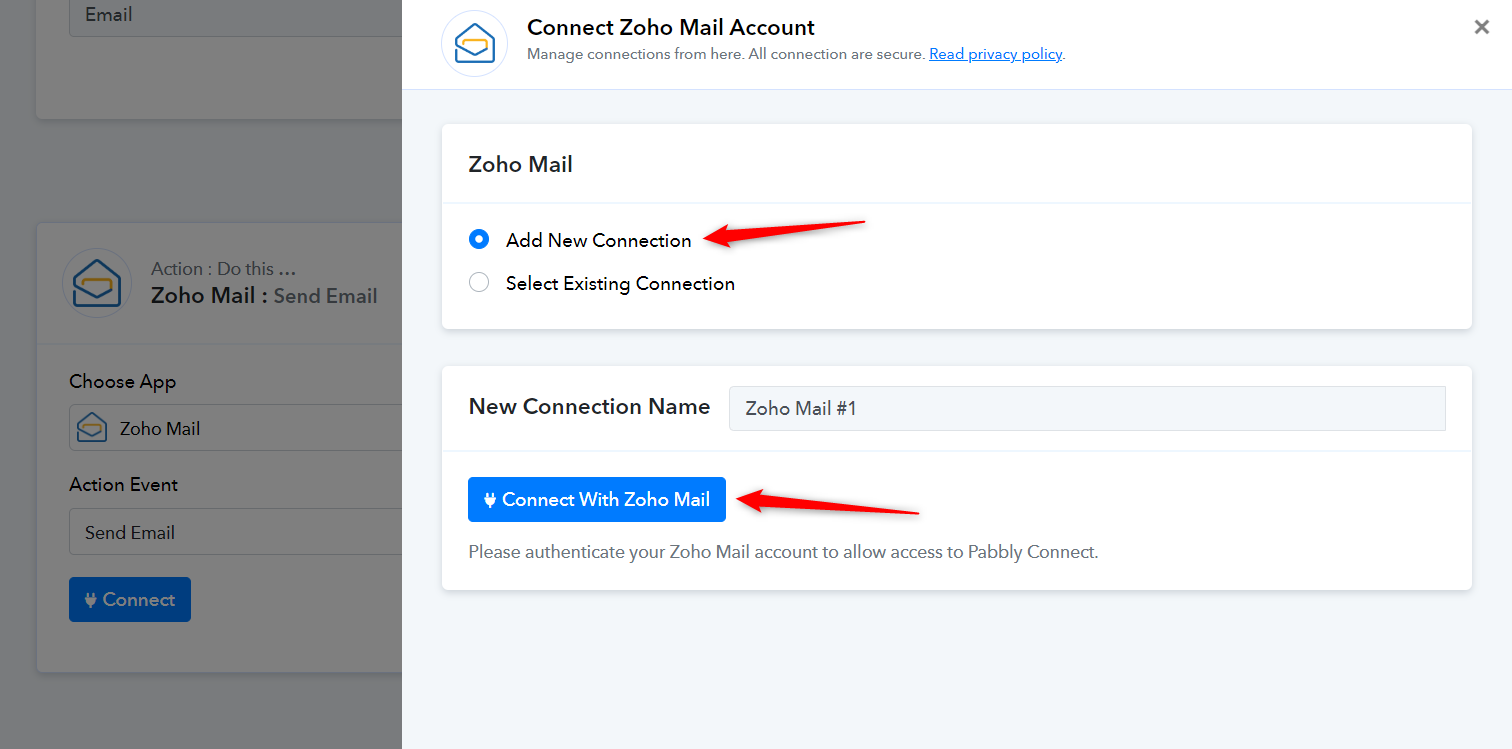Click the blue Connect button on the left
Screen dimensions: 1512x749
pyautogui.click(x=130, y=599)
